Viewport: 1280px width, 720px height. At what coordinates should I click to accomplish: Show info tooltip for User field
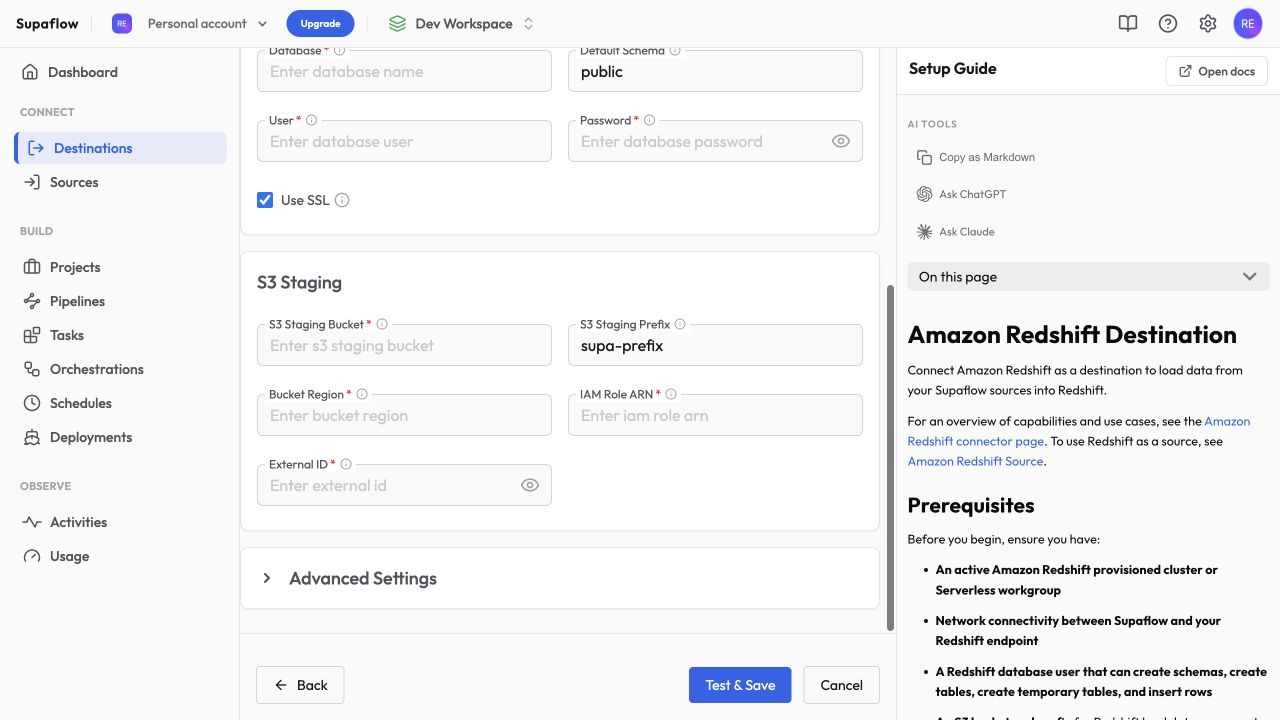311,120
